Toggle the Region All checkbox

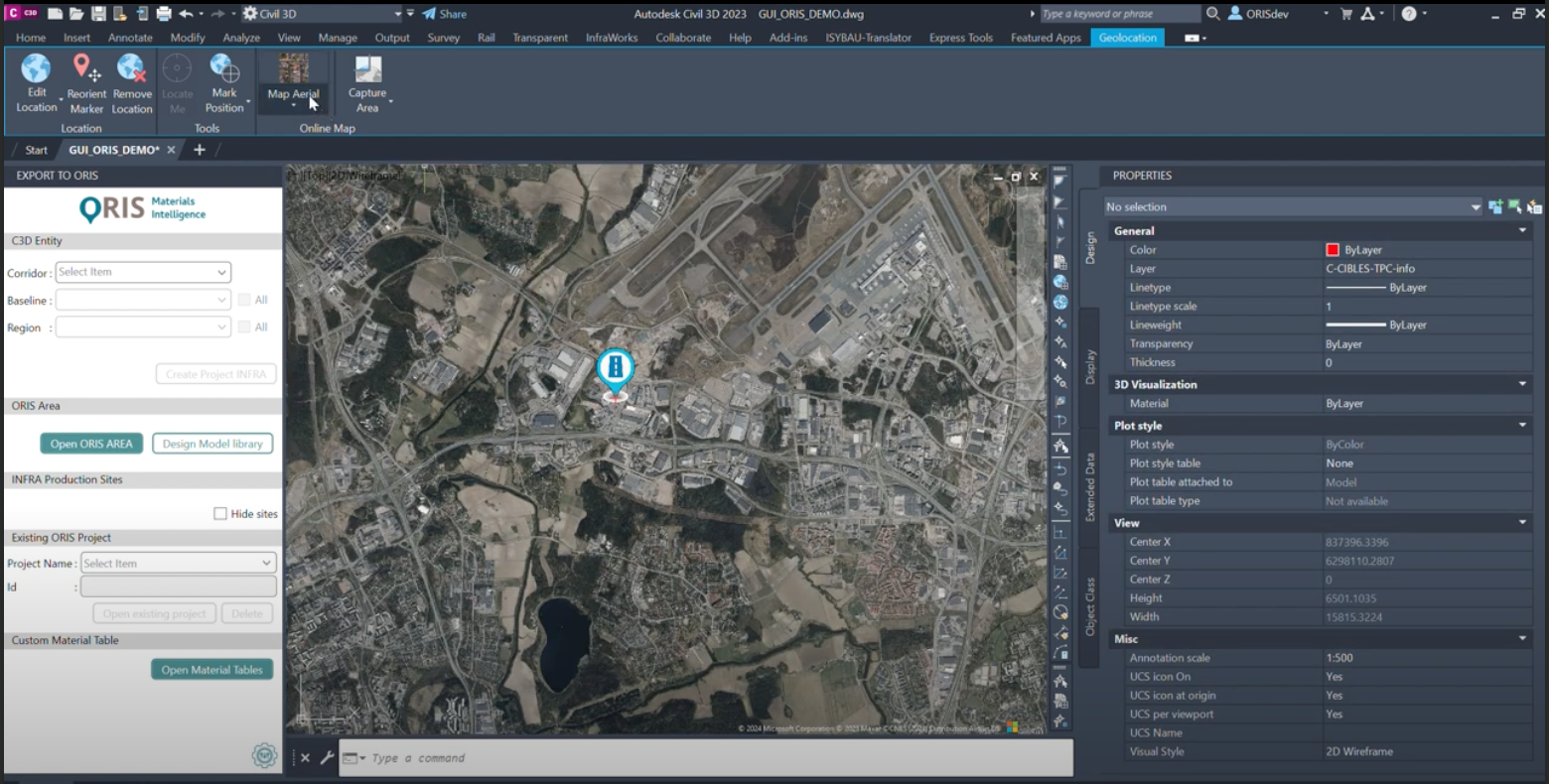coord(244,327)
